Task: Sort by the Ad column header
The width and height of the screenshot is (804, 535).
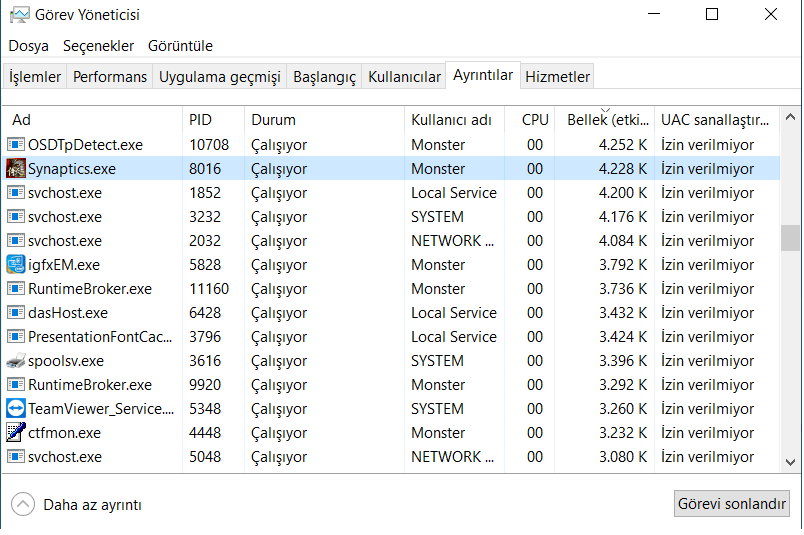Action: pyautogui.click(x=92, y=120)
